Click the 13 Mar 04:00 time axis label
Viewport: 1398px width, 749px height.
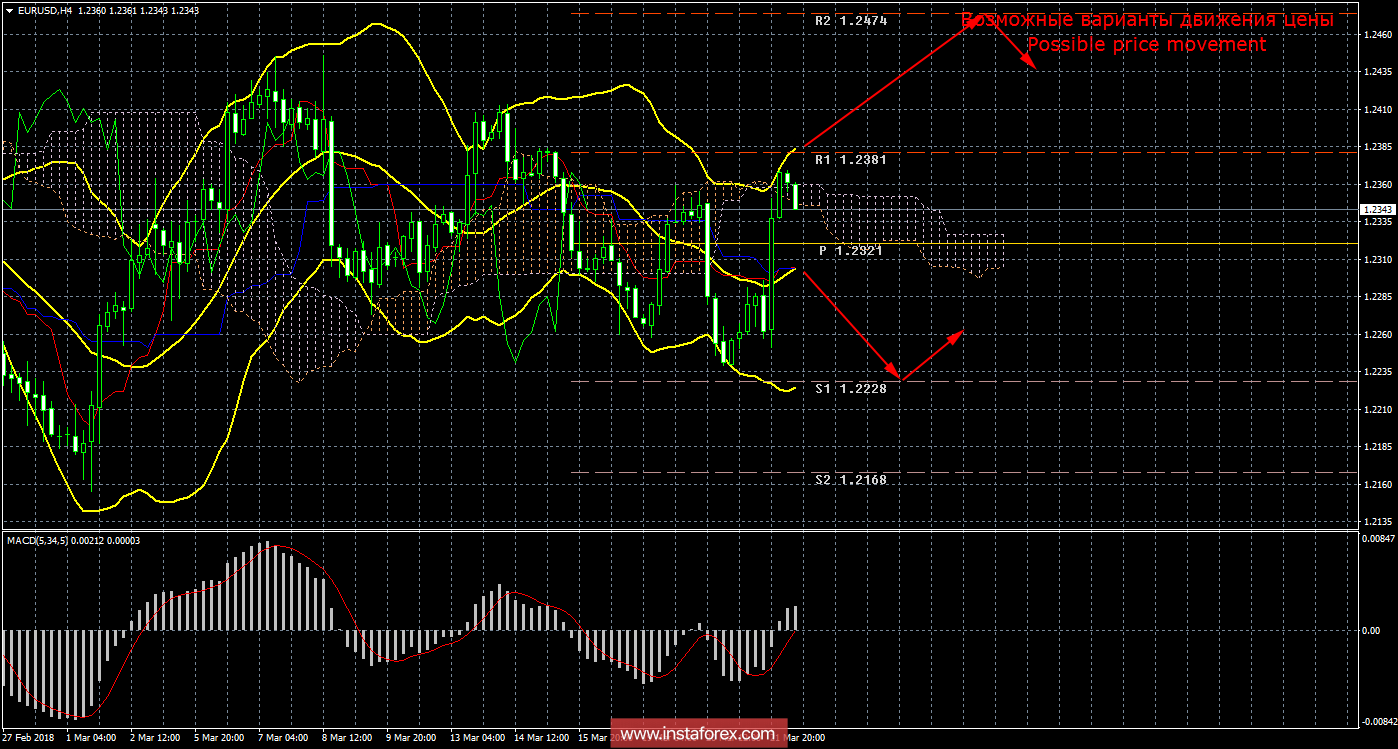pos(476,738)
